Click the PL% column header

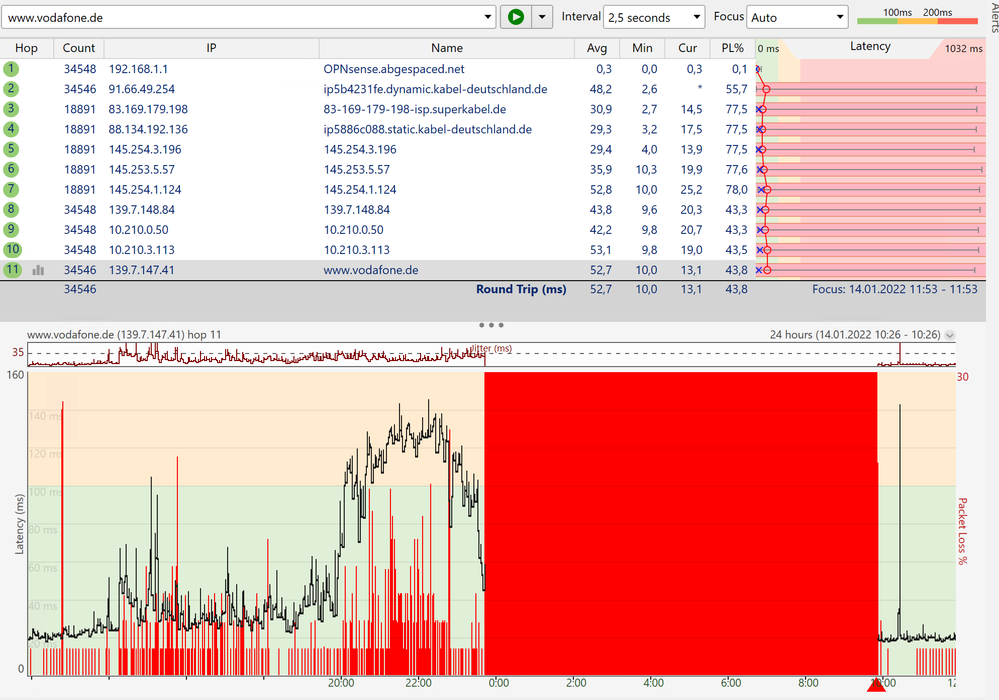point(733,48)
